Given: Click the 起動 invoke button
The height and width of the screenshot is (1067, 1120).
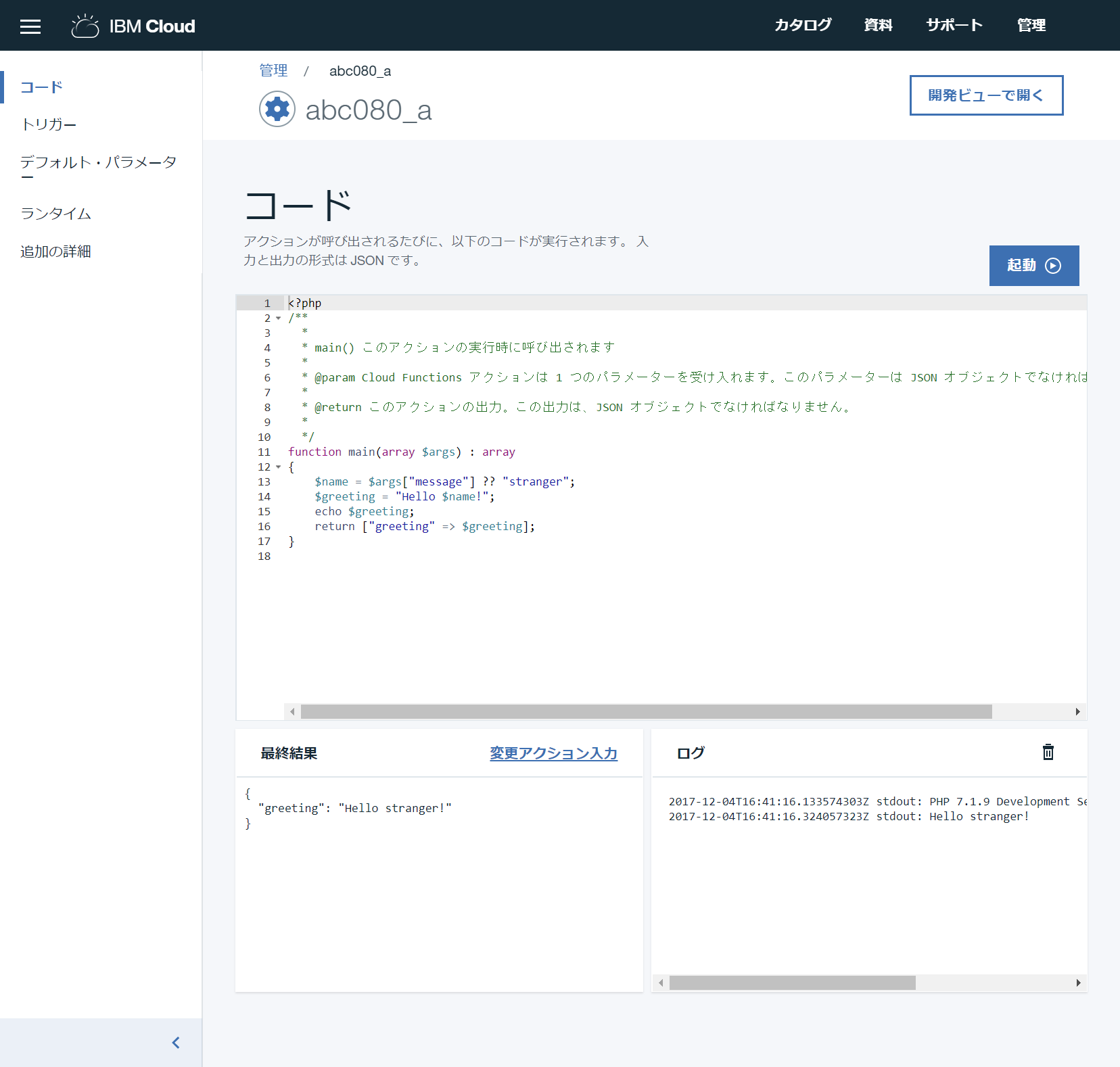Looking at the screenshot, I should click(1034, 266).
